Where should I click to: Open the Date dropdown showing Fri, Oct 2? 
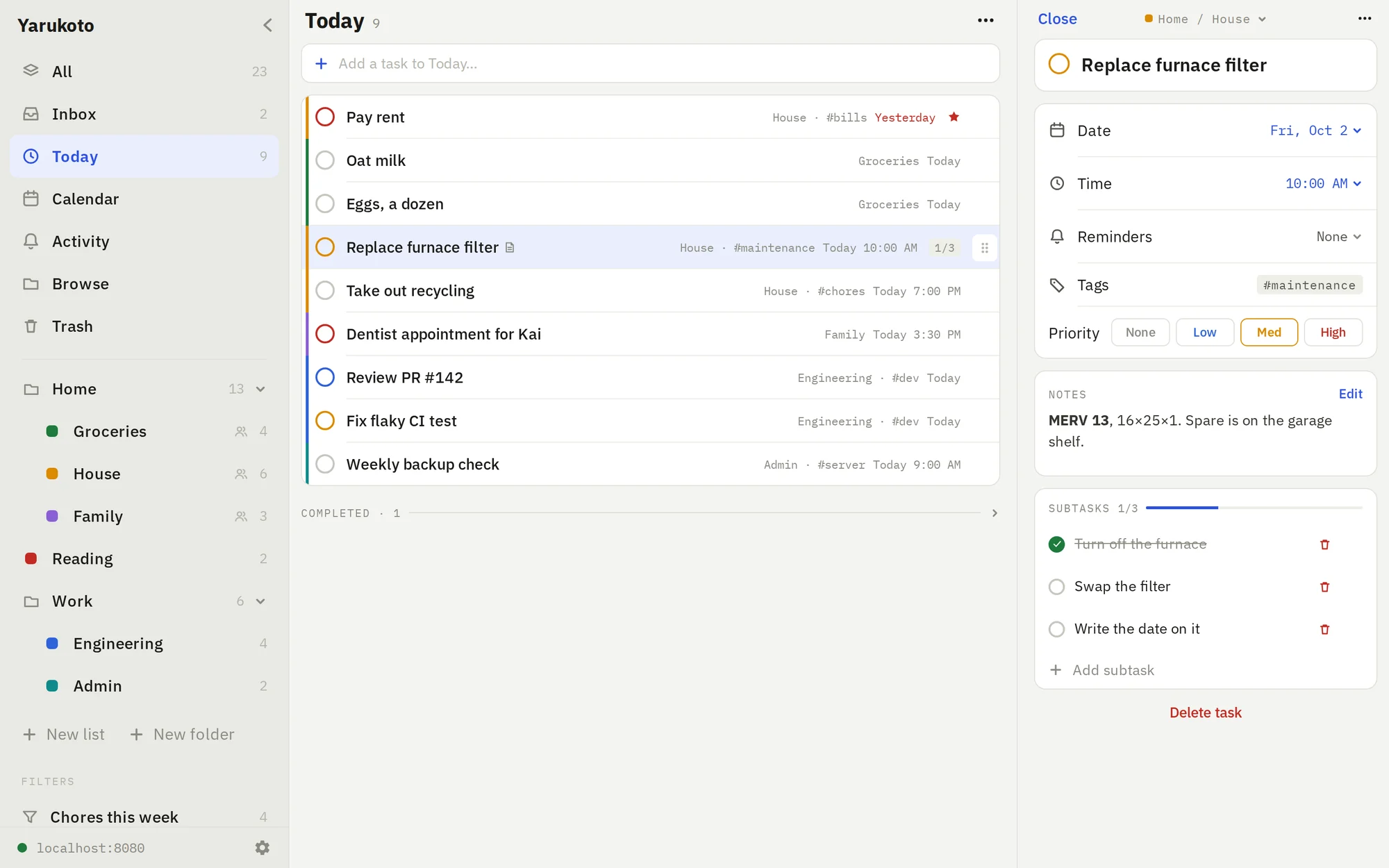1315,131
